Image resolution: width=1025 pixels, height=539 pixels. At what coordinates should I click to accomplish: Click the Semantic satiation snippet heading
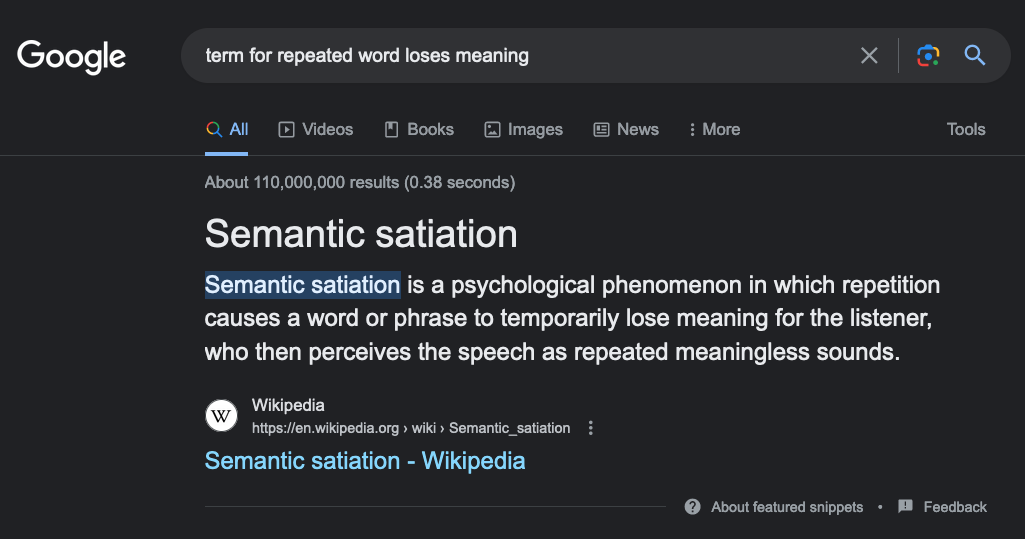click(361, 234)
